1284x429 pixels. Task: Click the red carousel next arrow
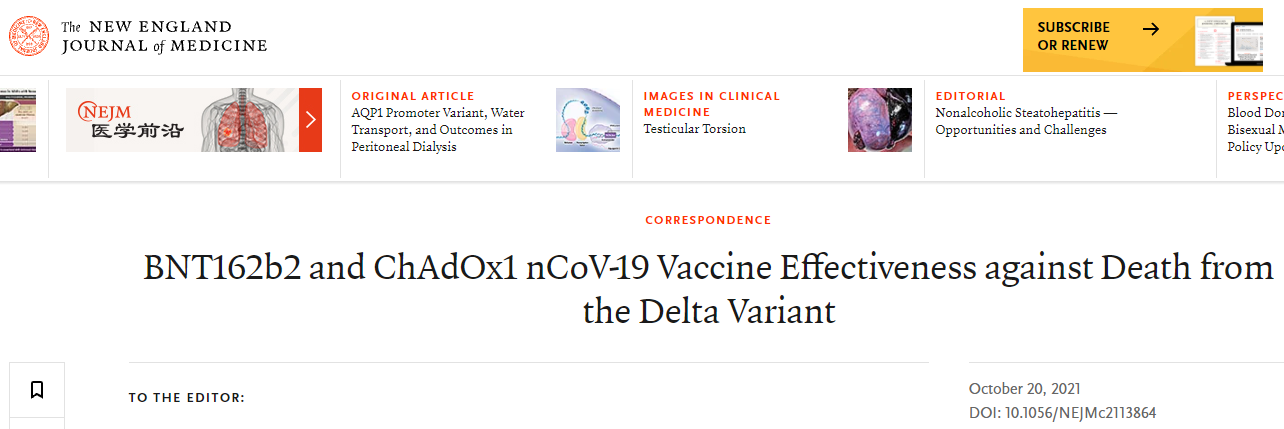(310, 120)
